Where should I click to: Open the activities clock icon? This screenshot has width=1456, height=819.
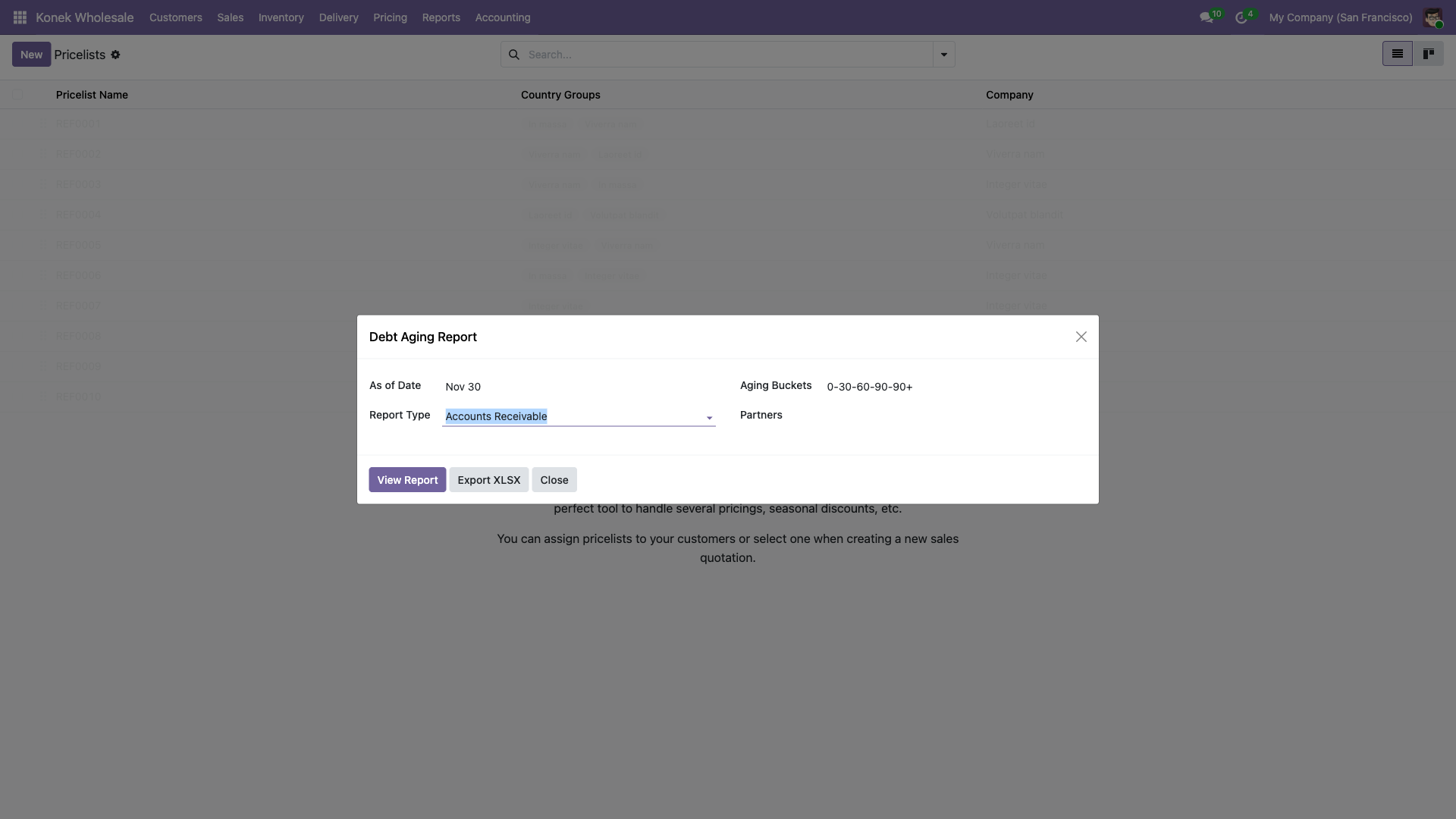click(x=1241, y=17)
